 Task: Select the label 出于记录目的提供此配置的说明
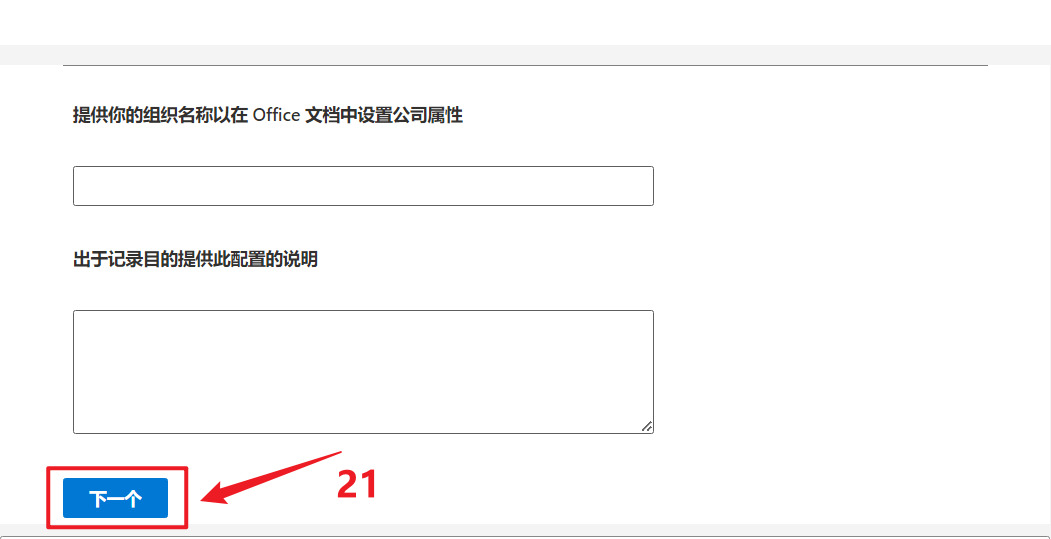[x=195, y=259]
